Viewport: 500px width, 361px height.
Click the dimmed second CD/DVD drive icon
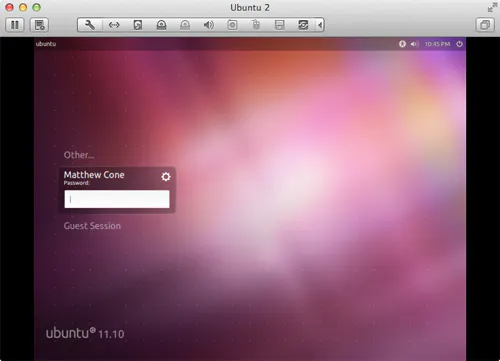point(185,25)
